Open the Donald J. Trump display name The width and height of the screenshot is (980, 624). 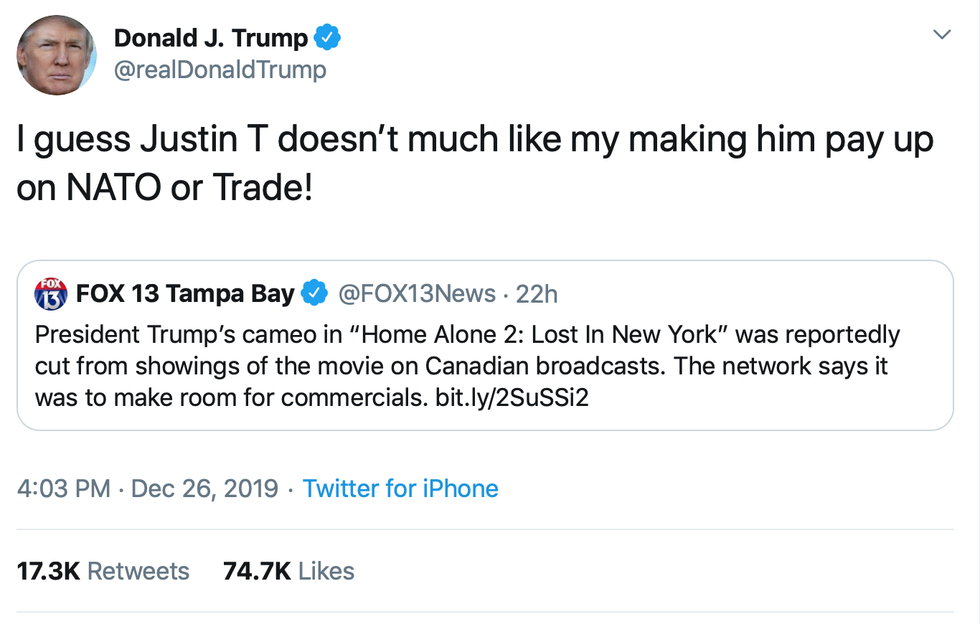pyautogui.click(x=210, y=38)
